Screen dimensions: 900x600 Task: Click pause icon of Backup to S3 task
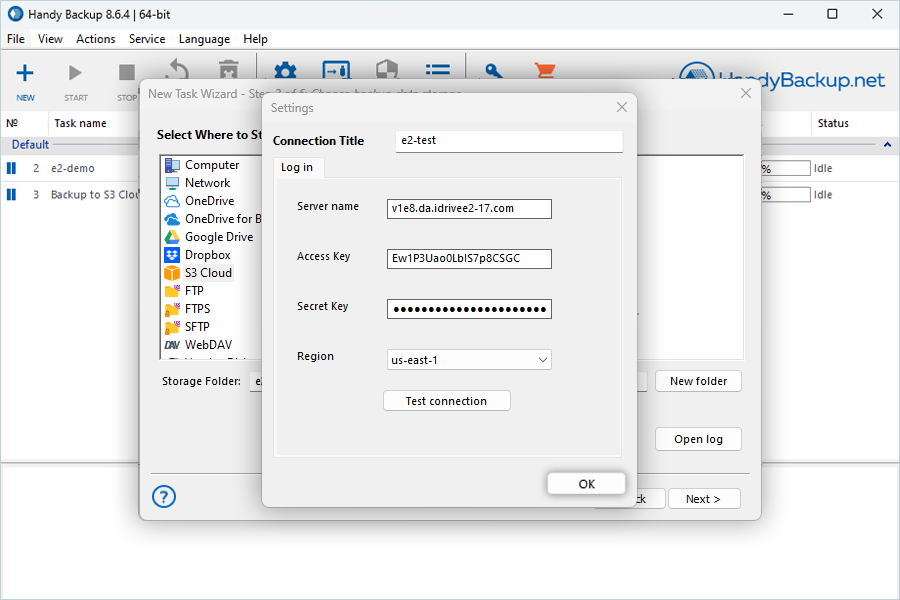(11, 195)
